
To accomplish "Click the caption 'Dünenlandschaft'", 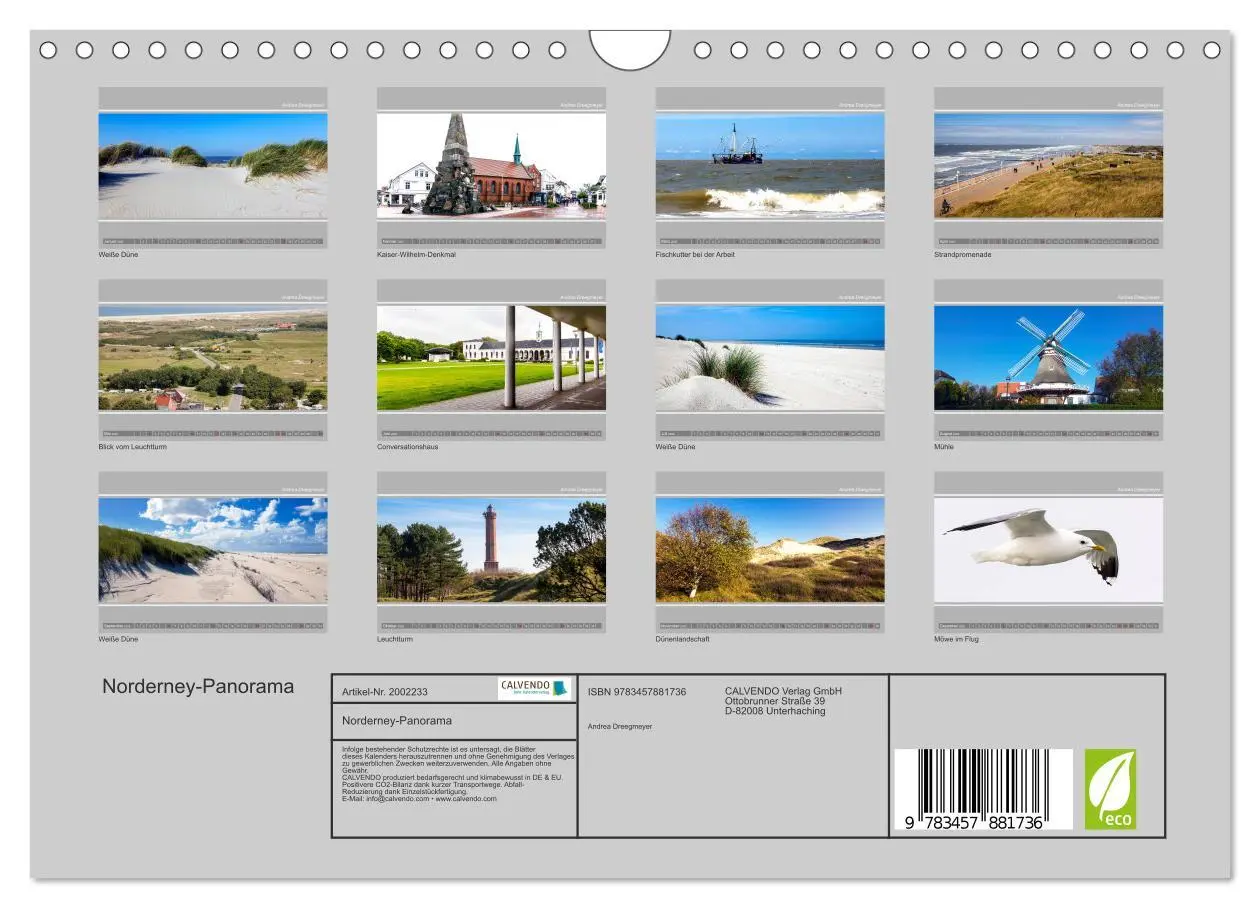I will tap(683, 639).
